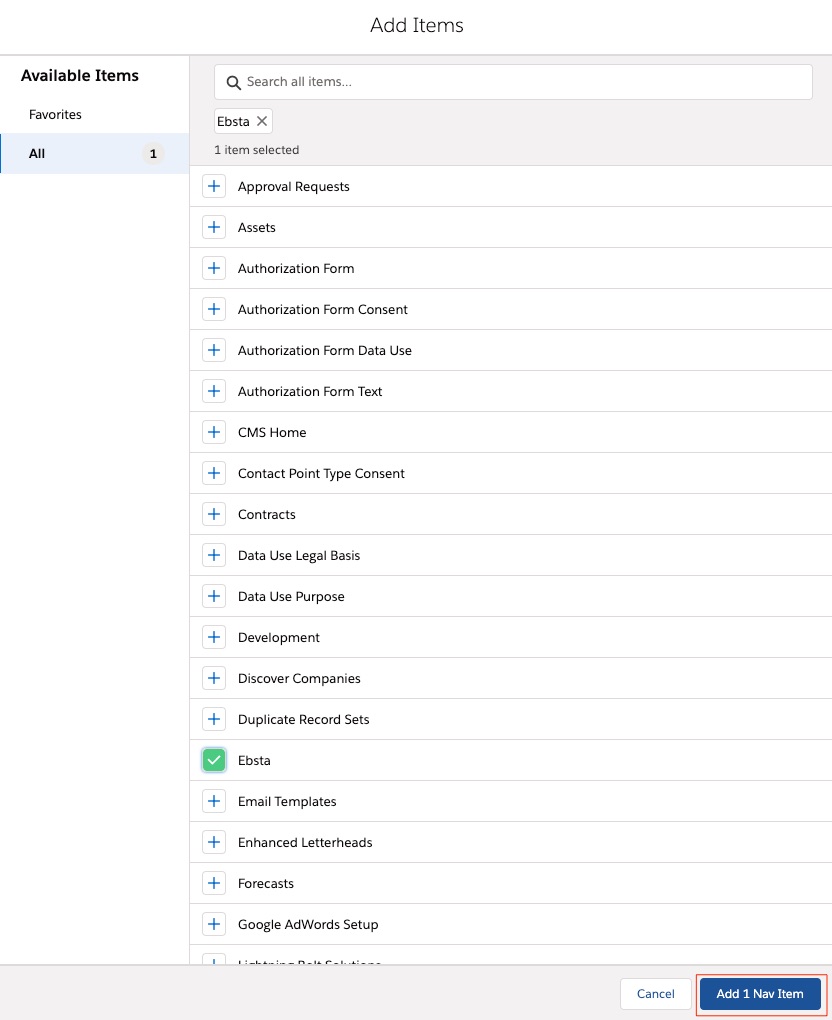Add Data Use Purpose via plus icon
The height and width of the screenshot is (1020, 832).
pos(214,597)
